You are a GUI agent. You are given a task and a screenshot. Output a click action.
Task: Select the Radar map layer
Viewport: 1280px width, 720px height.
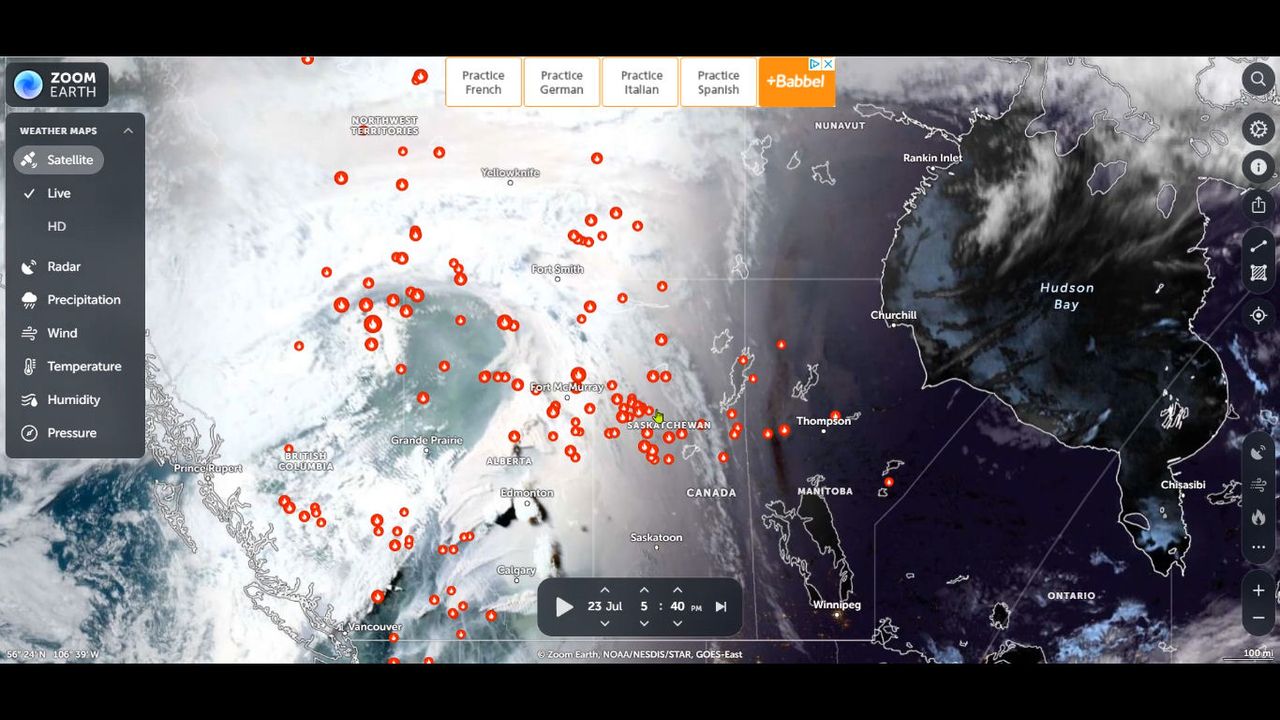tap(63, 267)
